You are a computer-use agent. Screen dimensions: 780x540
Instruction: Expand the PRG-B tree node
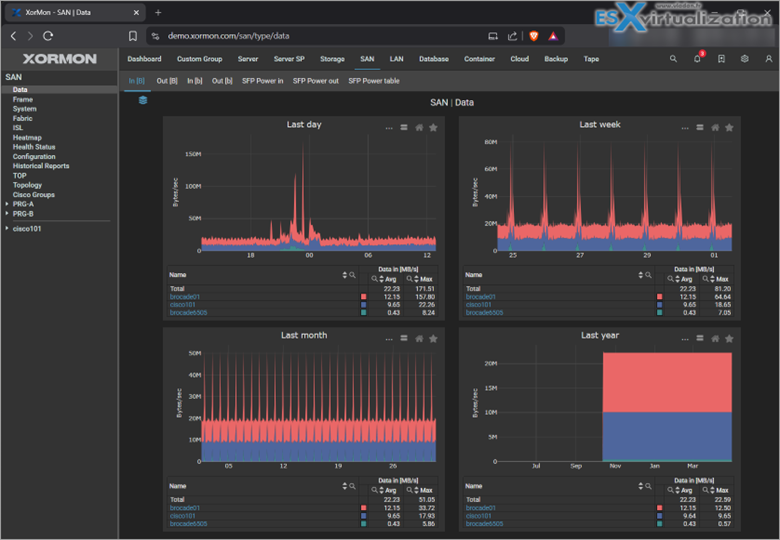(x=7, y=213)
